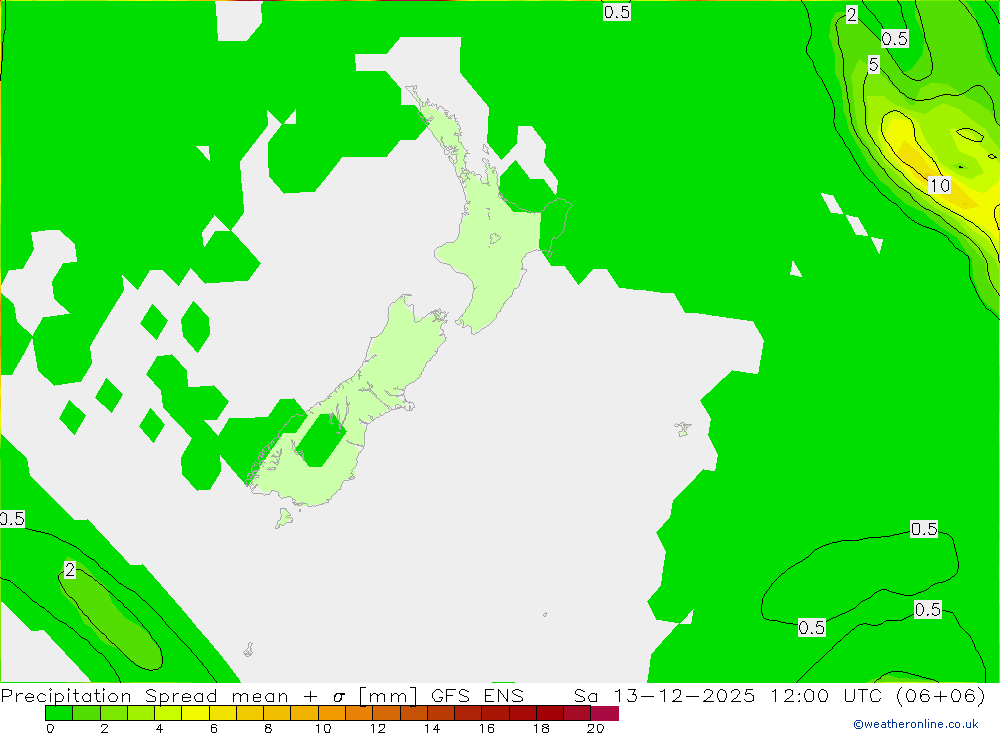The width and height of the screenshot is (1000, 733).
Task: Click the legend tick label '8'
Action: 268,728
